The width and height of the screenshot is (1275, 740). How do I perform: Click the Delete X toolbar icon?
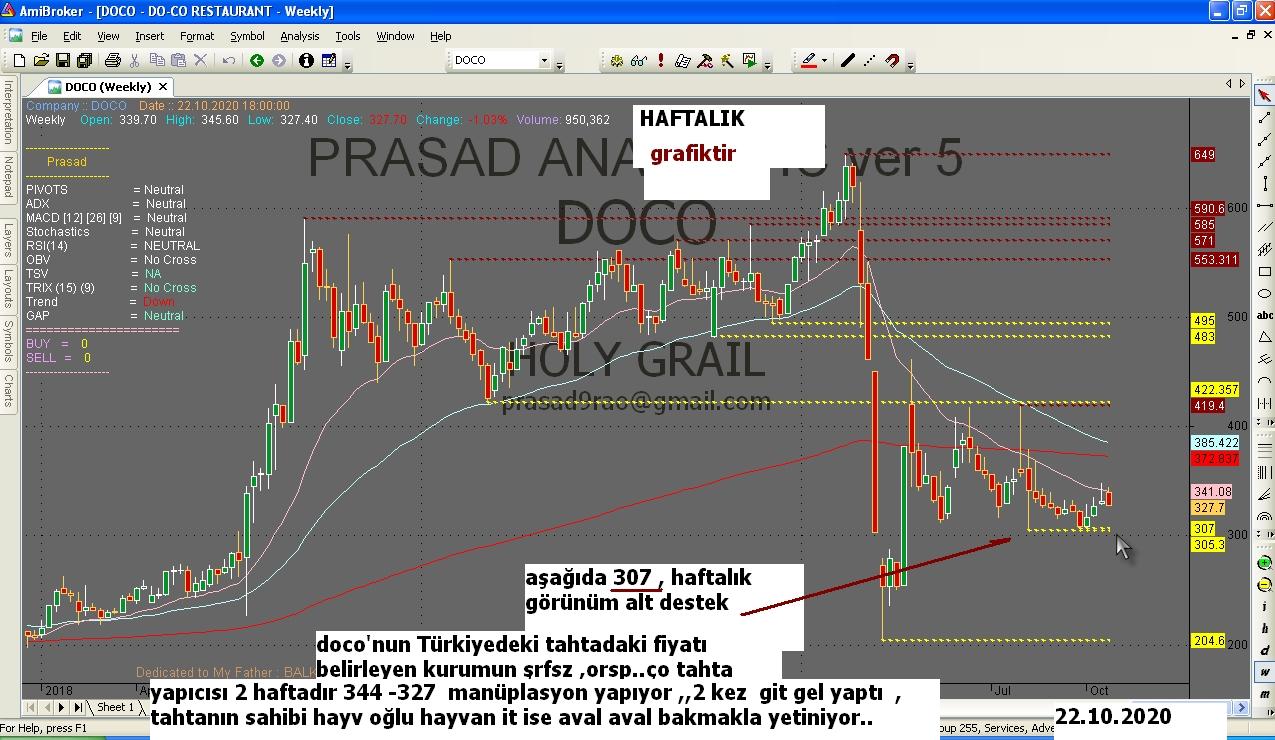tap(200, 61)
